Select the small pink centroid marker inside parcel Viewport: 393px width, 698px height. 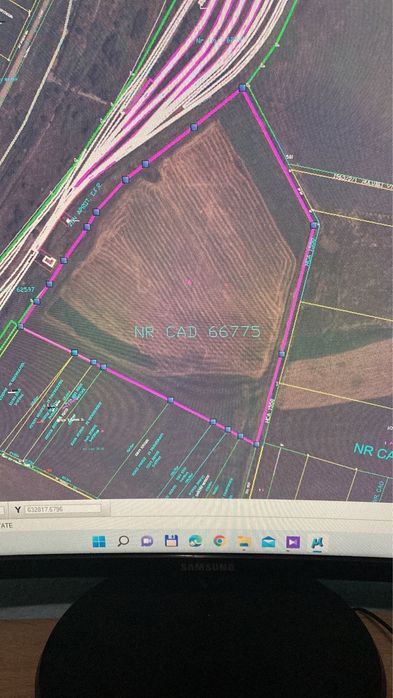[x=189, y=282]
